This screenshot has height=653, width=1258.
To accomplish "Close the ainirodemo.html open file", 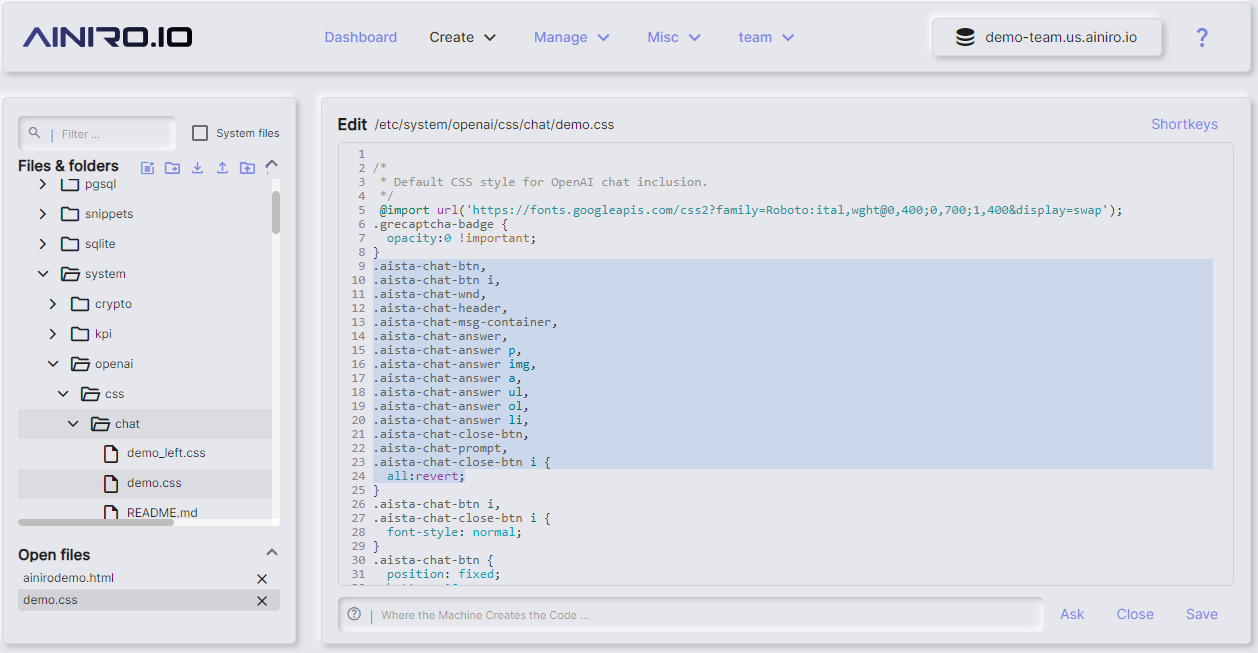I will tap(262, 579).
